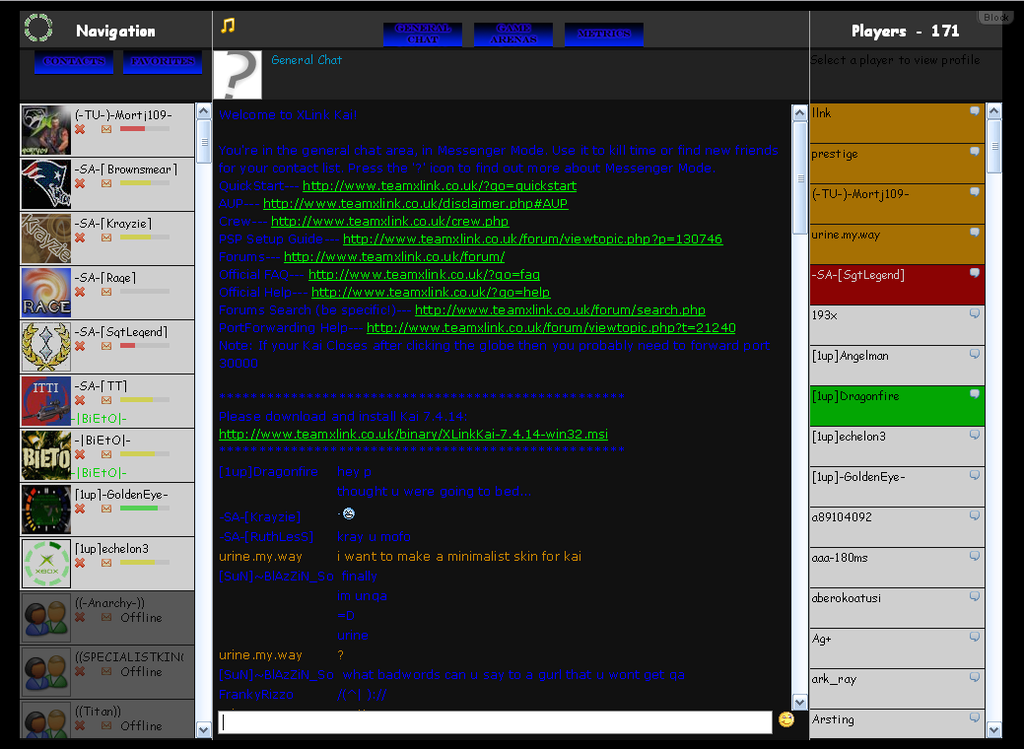Open the Contacts tab
Viewport: 1024px width, 749px height.
pos(74,61)
